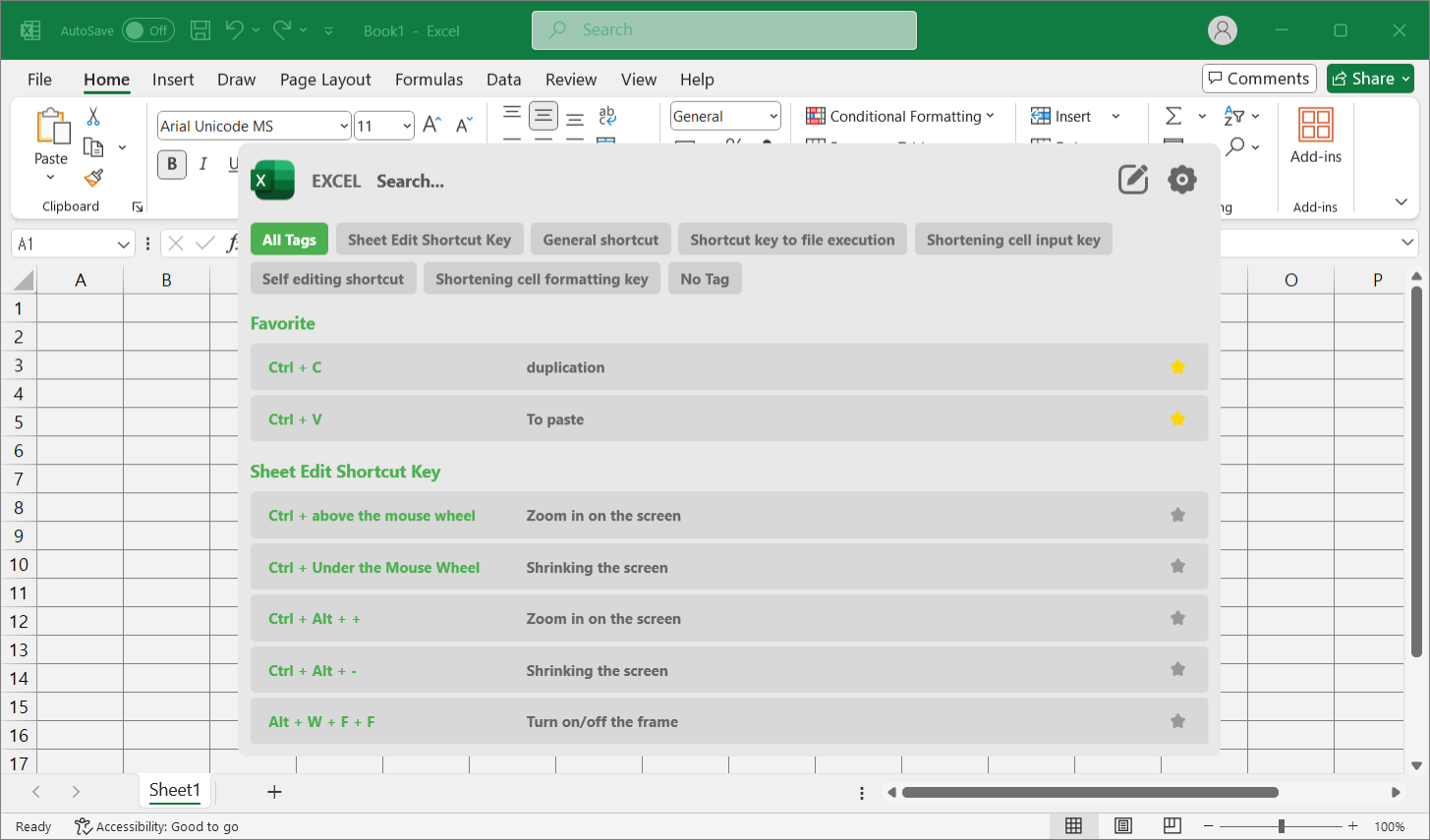The image size is (1430, 840).
Task: Click the Comments button
Action: point(1259,79)
